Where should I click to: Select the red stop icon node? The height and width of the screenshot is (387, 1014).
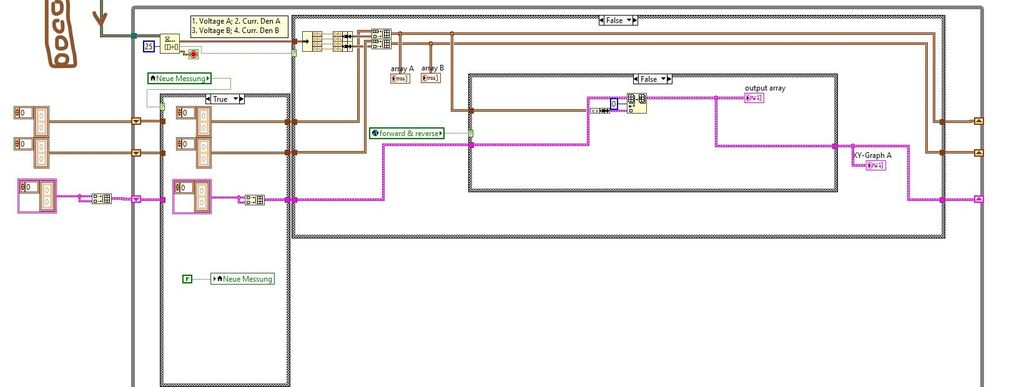click(193, 54)
